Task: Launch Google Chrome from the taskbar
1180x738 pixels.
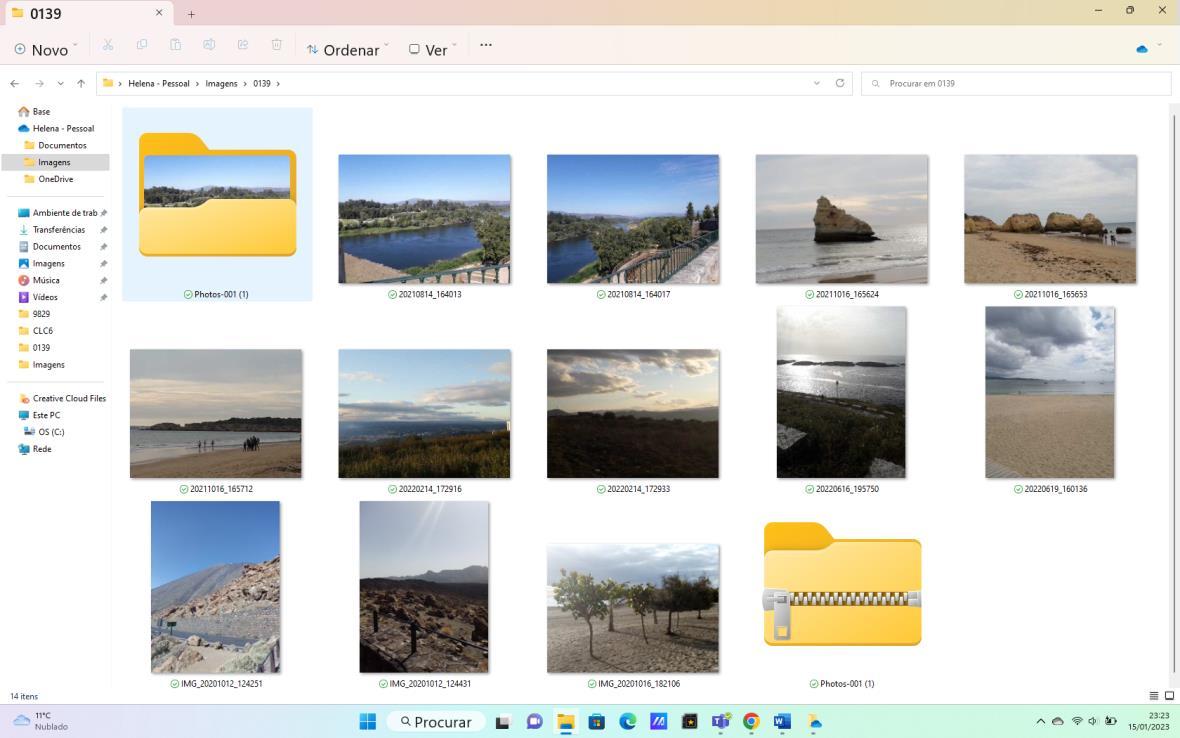Action: 751,722
